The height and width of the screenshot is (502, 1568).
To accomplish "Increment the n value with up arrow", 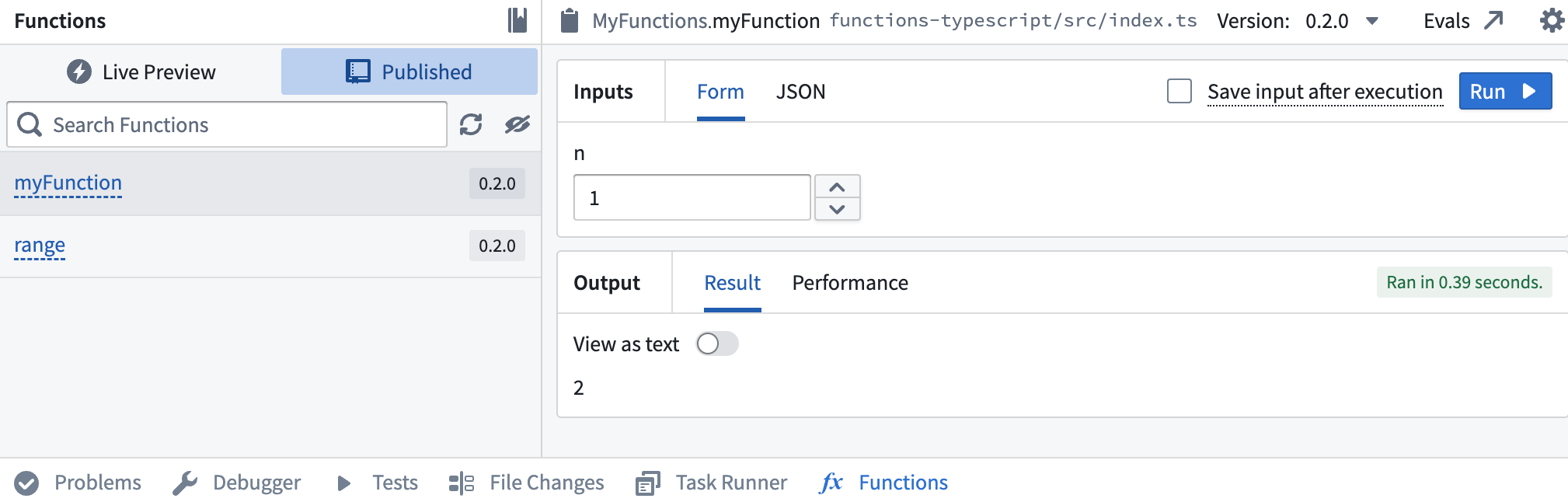I will click(x=837, y=187).
